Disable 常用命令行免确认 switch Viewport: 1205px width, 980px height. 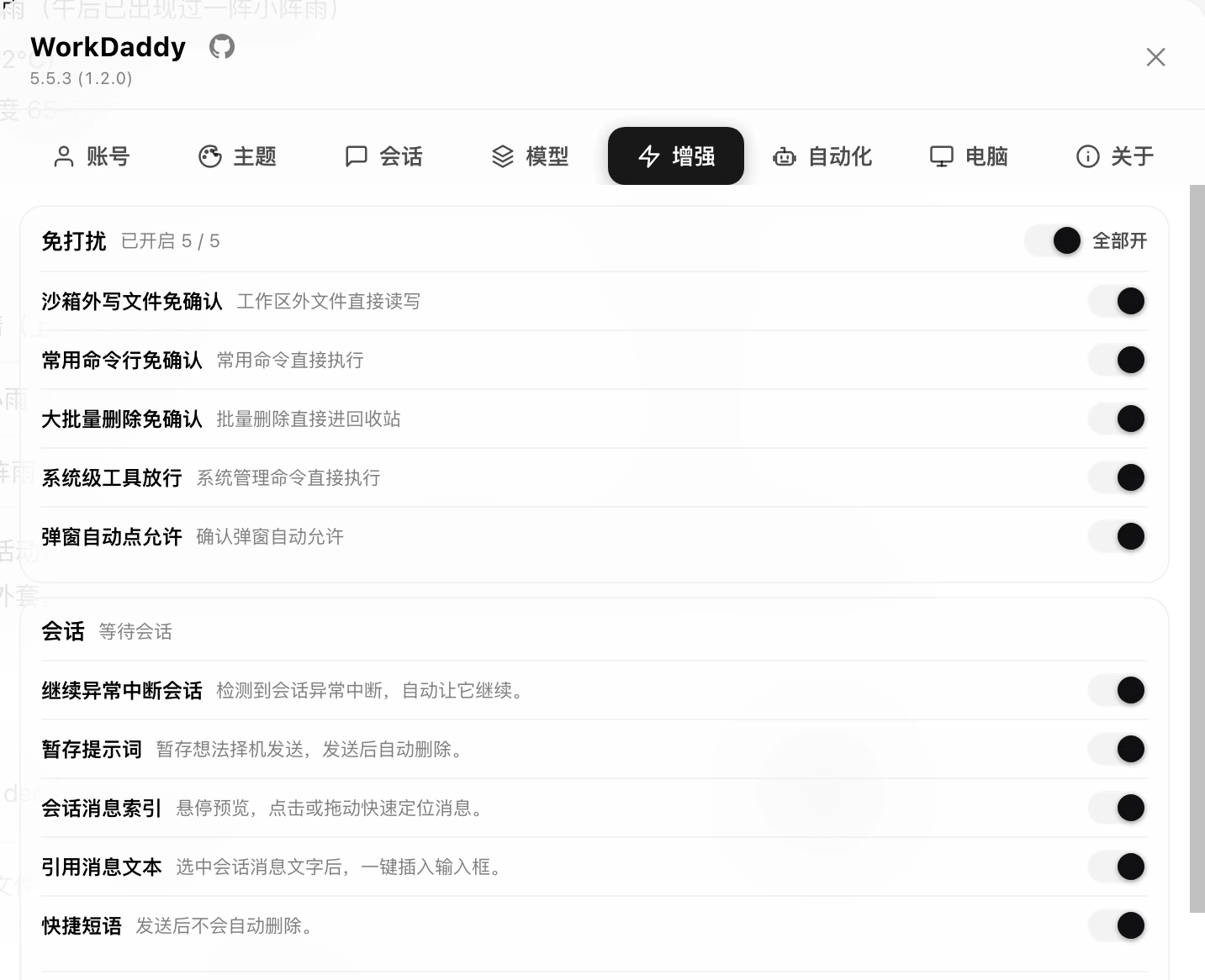tap(1118, 360)
